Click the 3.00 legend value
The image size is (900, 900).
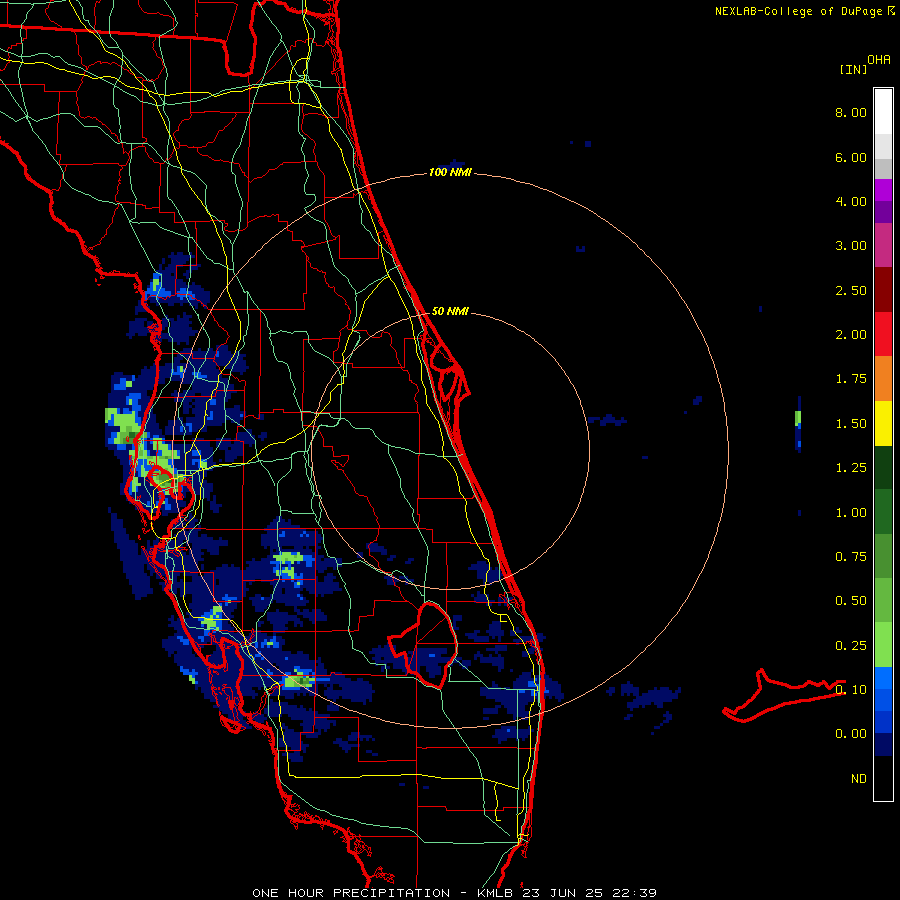click(851, 246)
